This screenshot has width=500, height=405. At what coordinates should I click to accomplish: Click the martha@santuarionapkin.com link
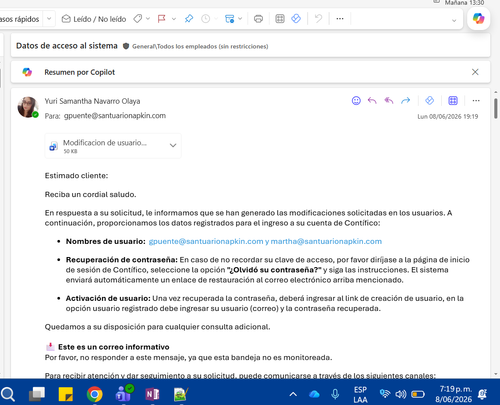(326, 241)
